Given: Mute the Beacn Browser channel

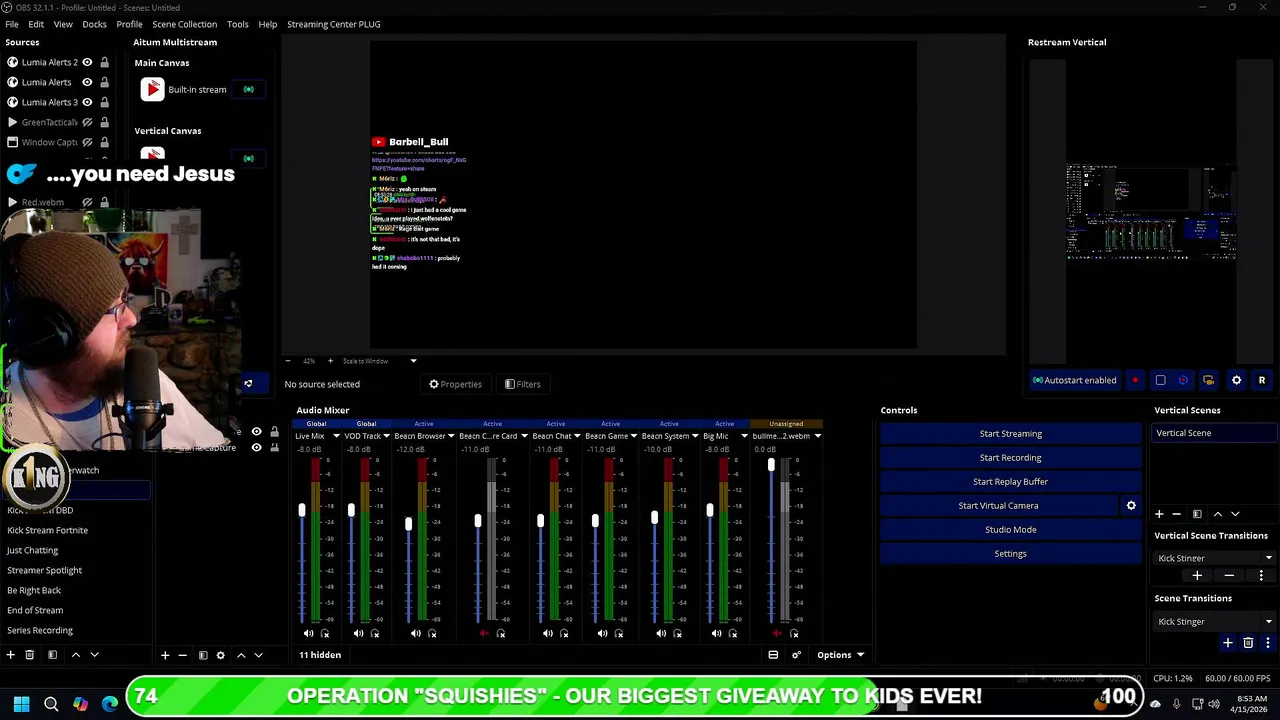Looking at the screenshot, I should tap(415, 633).
